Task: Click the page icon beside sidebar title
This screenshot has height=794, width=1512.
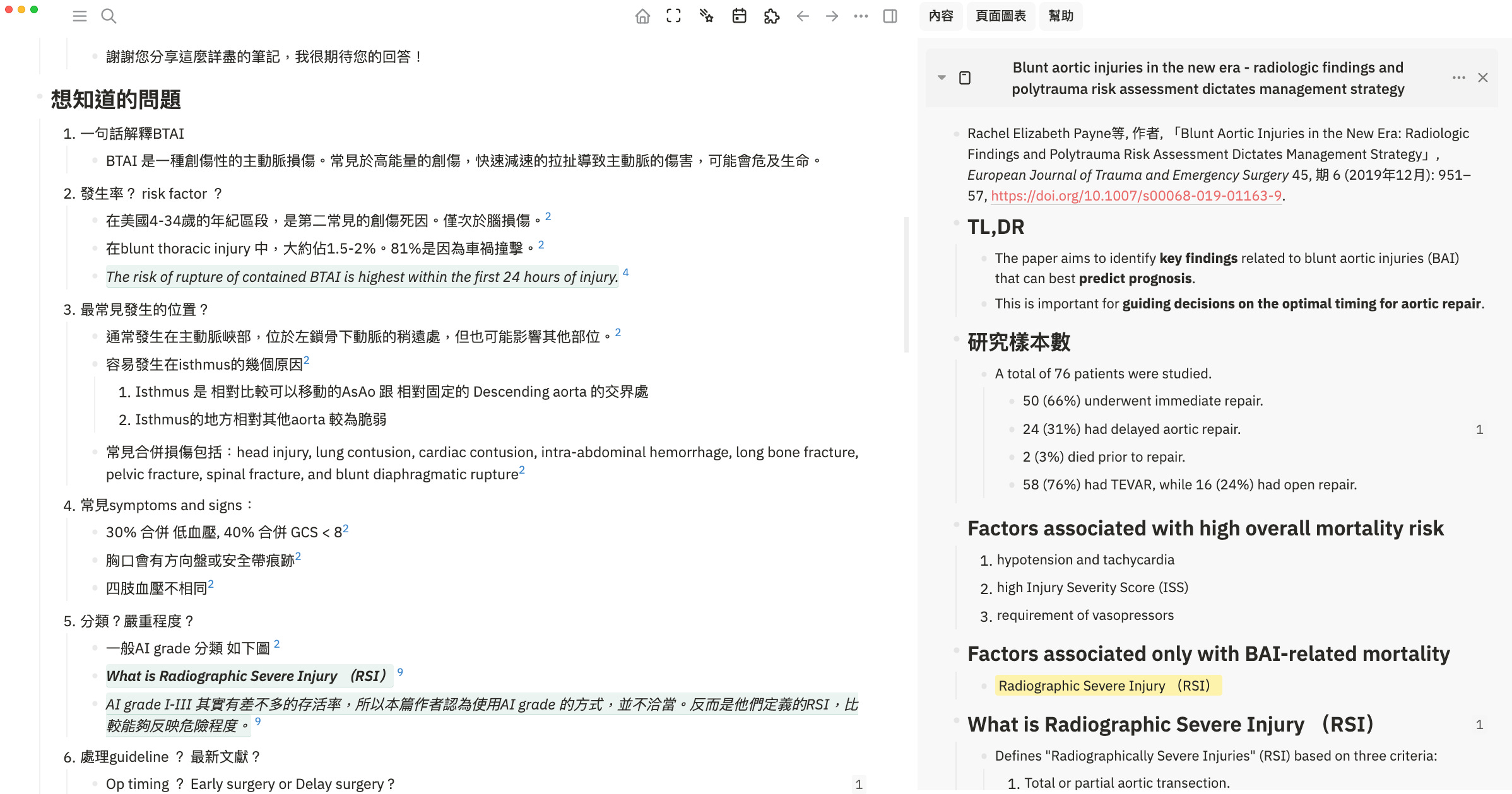Action: pyautogui.click(x=965, y=78)
